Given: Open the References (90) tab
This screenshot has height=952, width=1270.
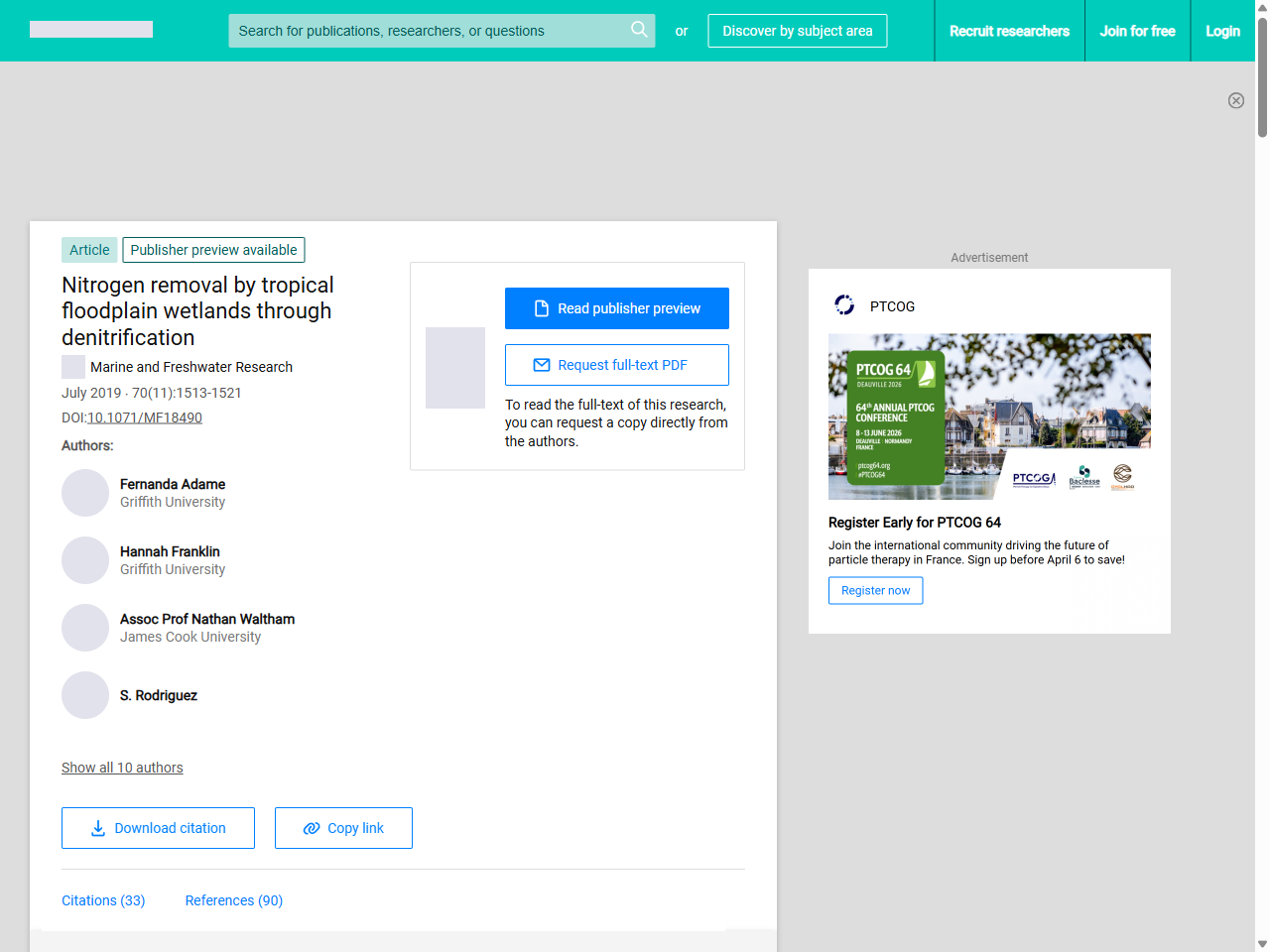Looking at the screenshot, I should (x=233, y=900).
